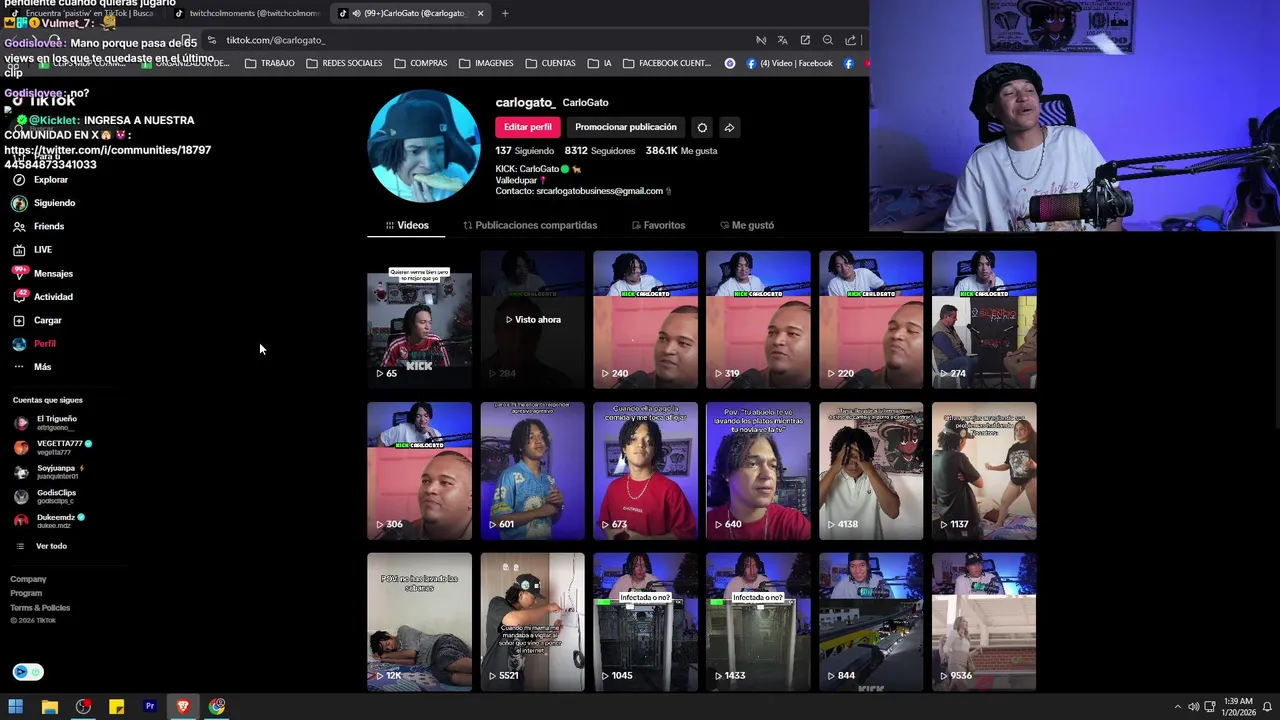
Task: Click Terms & Policies footer link
Action: coord(40,608)
